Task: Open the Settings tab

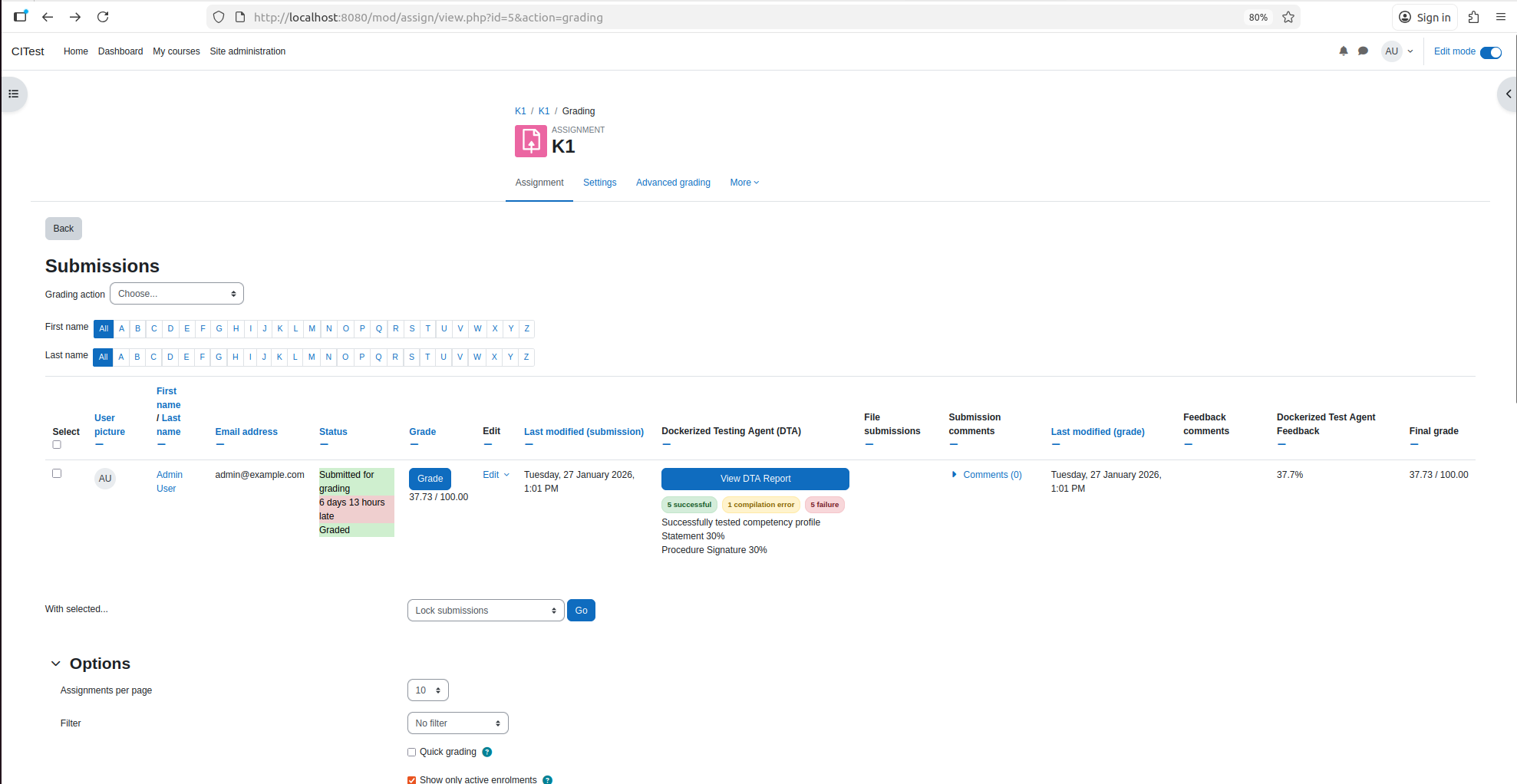Action: 599,183
